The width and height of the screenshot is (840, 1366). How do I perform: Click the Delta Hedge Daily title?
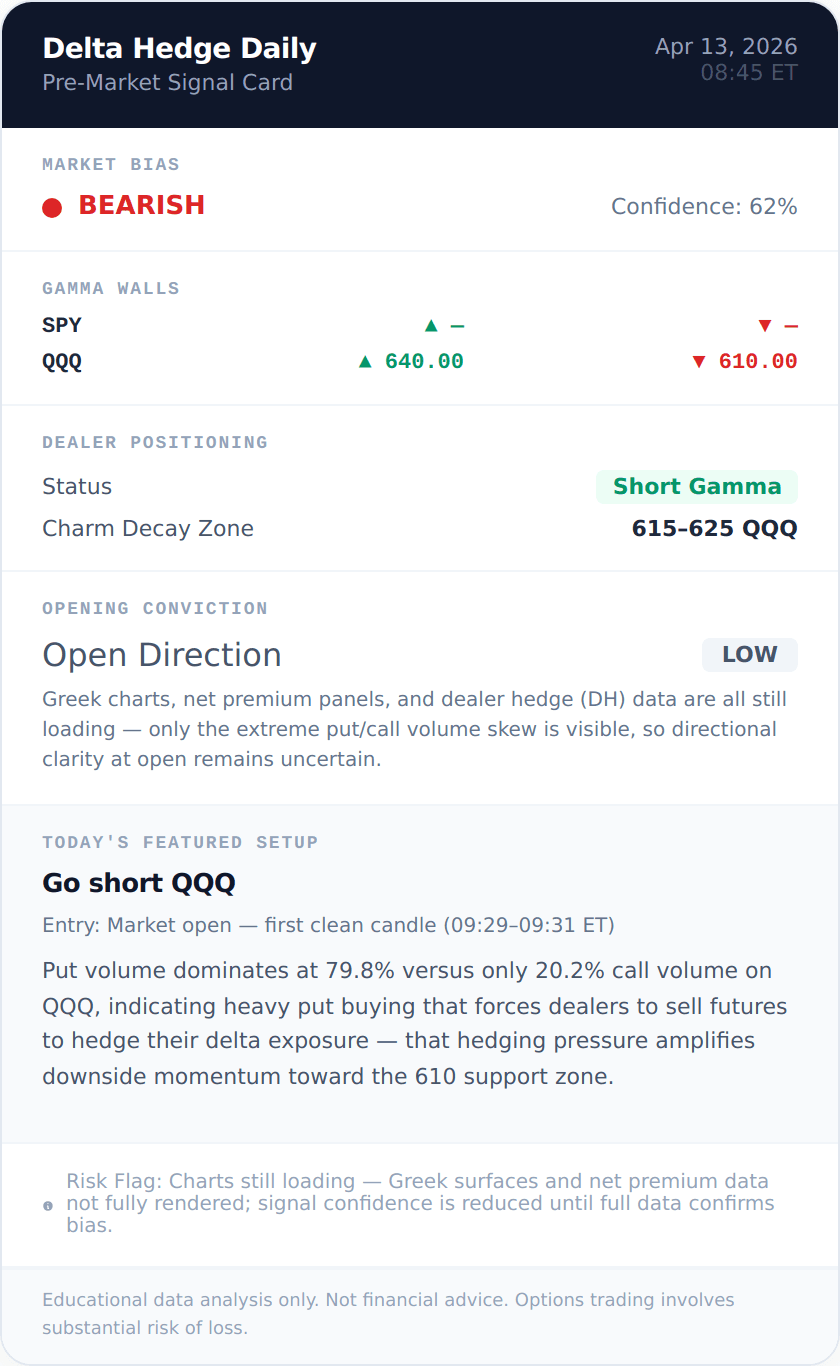point(179,48)
